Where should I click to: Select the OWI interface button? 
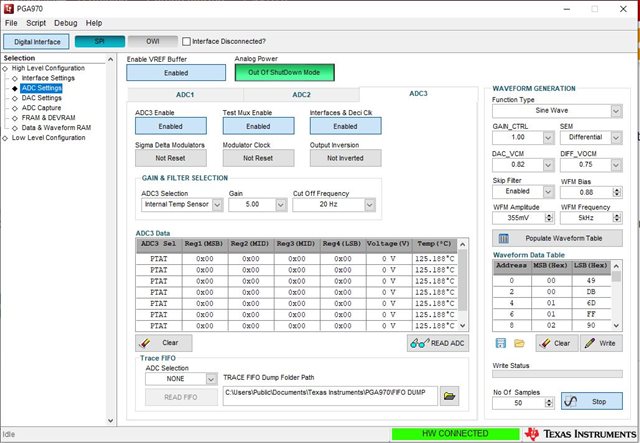[153, 41]
